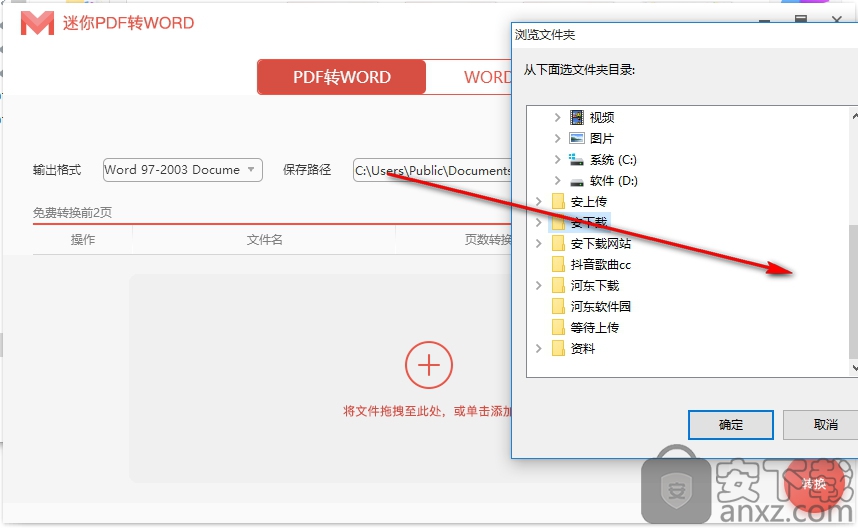Expand the 图片 tree node
This screenshot has height=528, width=858.
557,138
